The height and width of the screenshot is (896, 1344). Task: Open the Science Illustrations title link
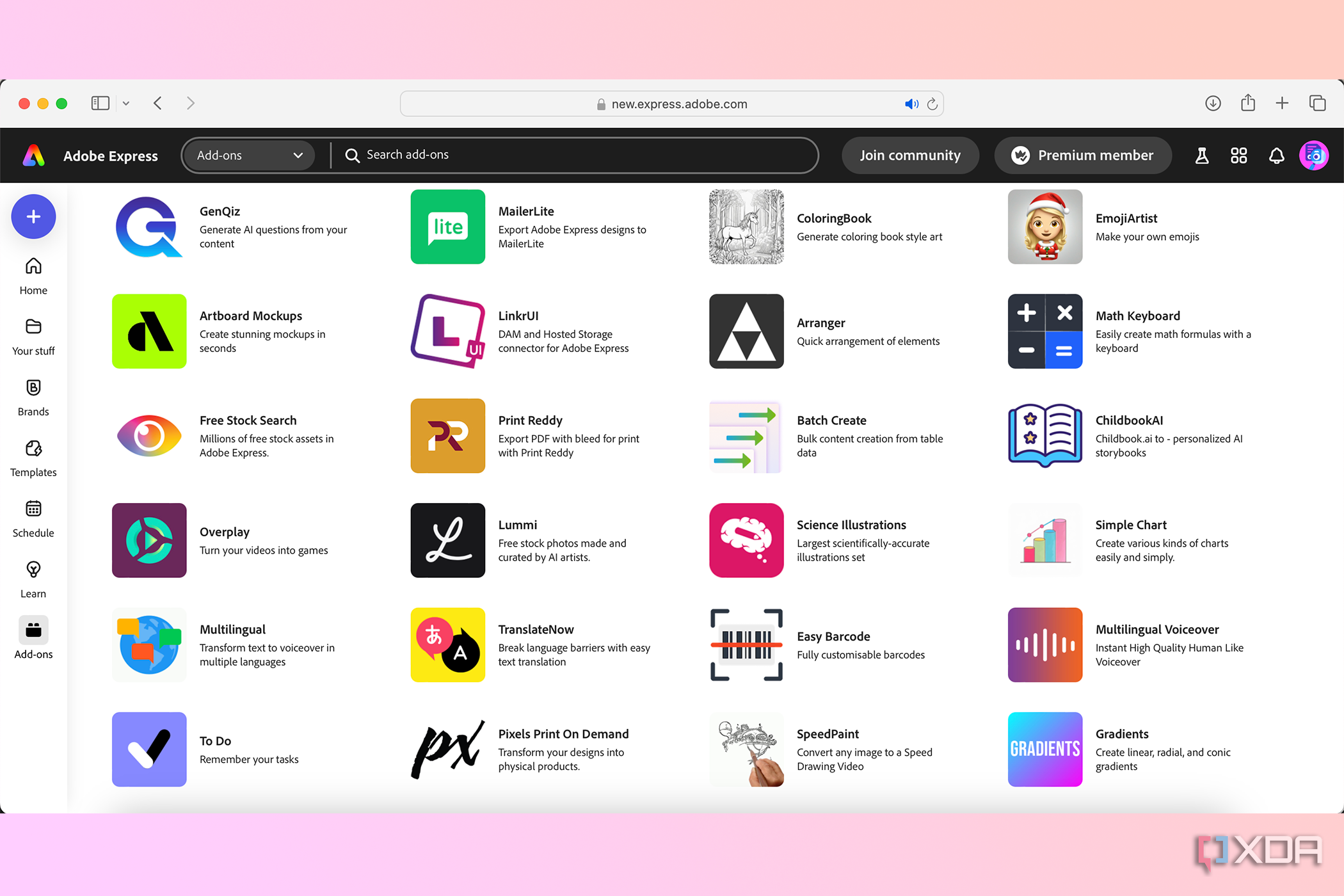(851, 525)
